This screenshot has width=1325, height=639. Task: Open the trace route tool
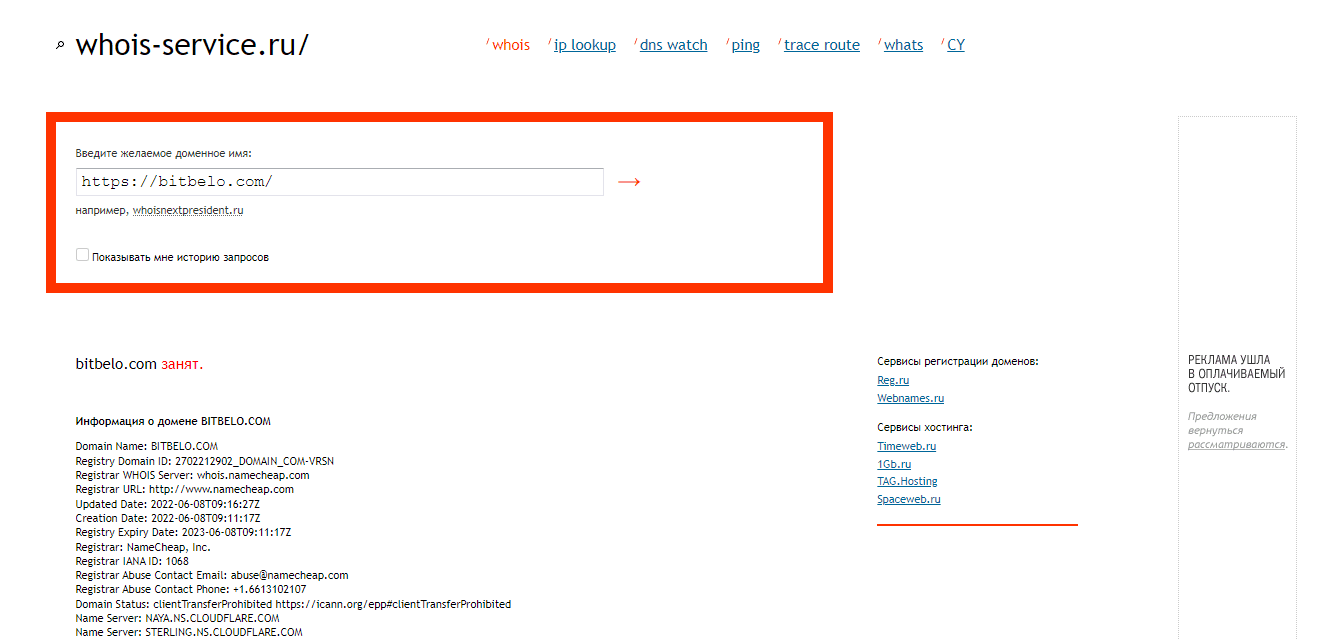[x=821, y=45]
